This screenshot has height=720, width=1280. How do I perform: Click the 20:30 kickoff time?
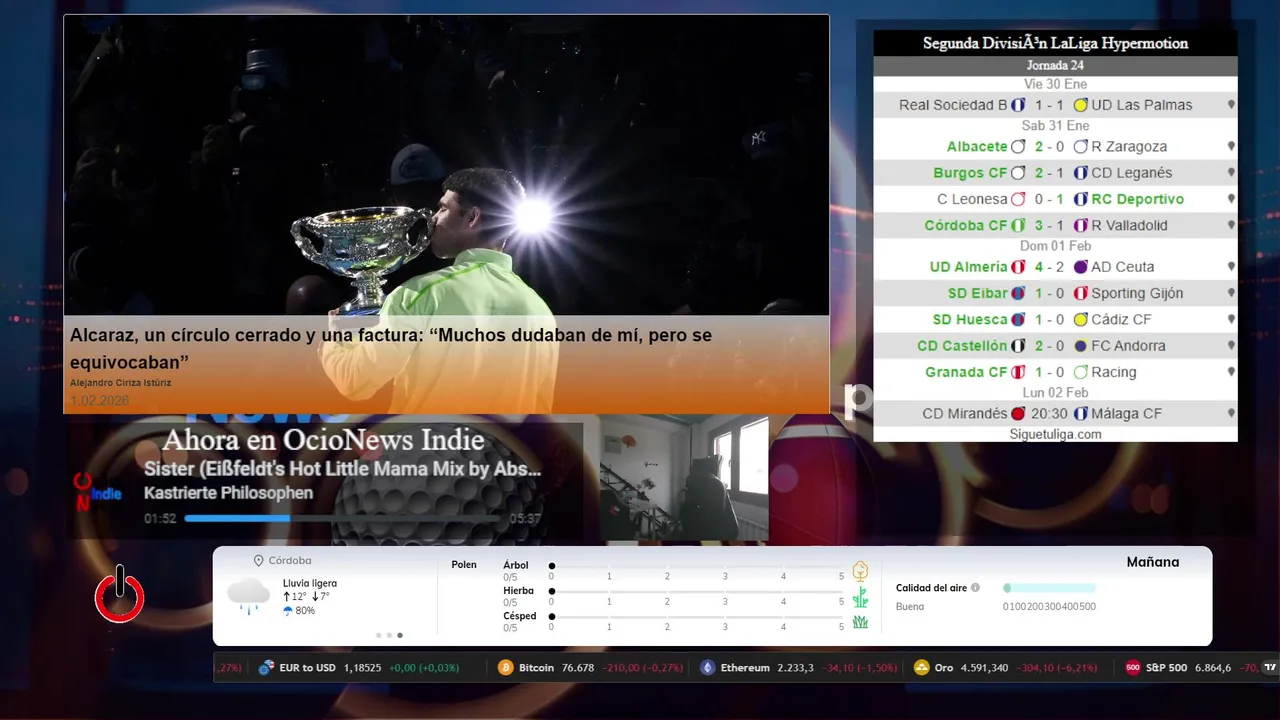pyautogui.click(x=1050, y=413)
